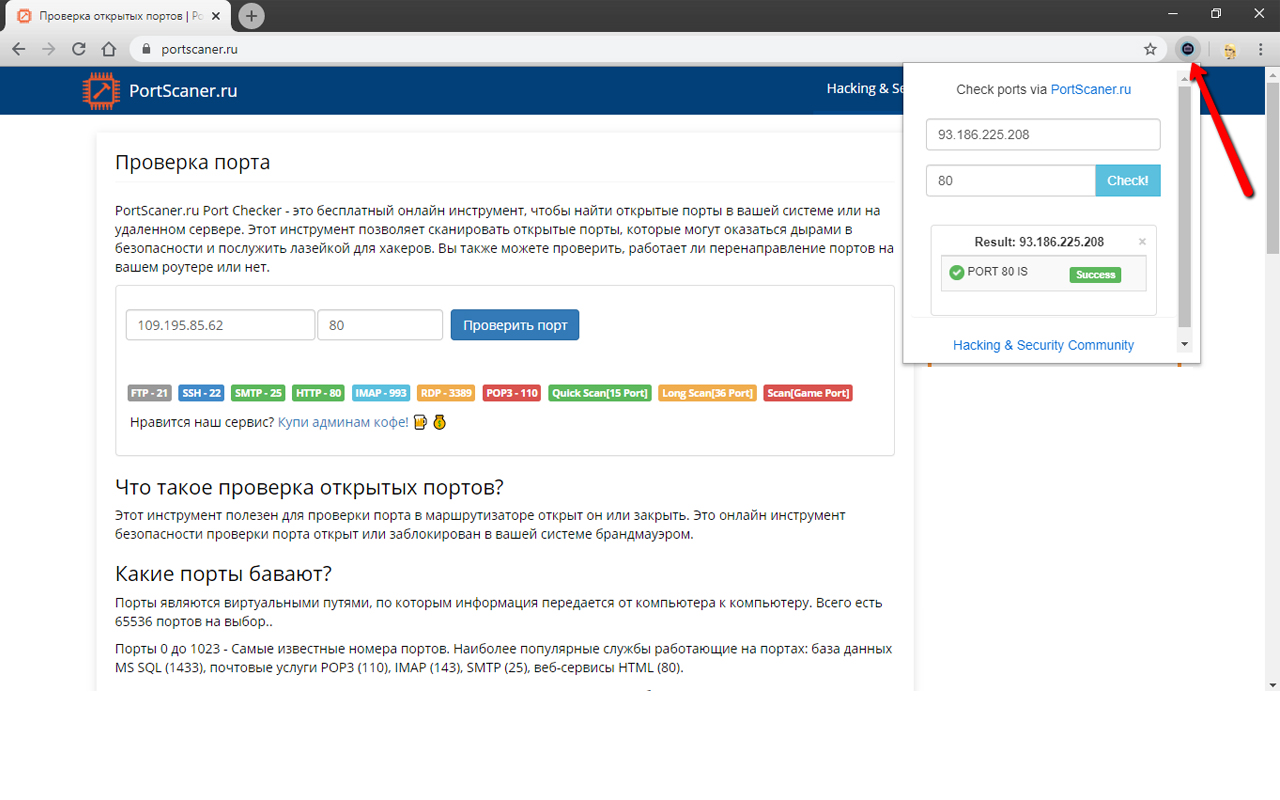
Task: Open the user profile avatar
Action: [1230, 49]
